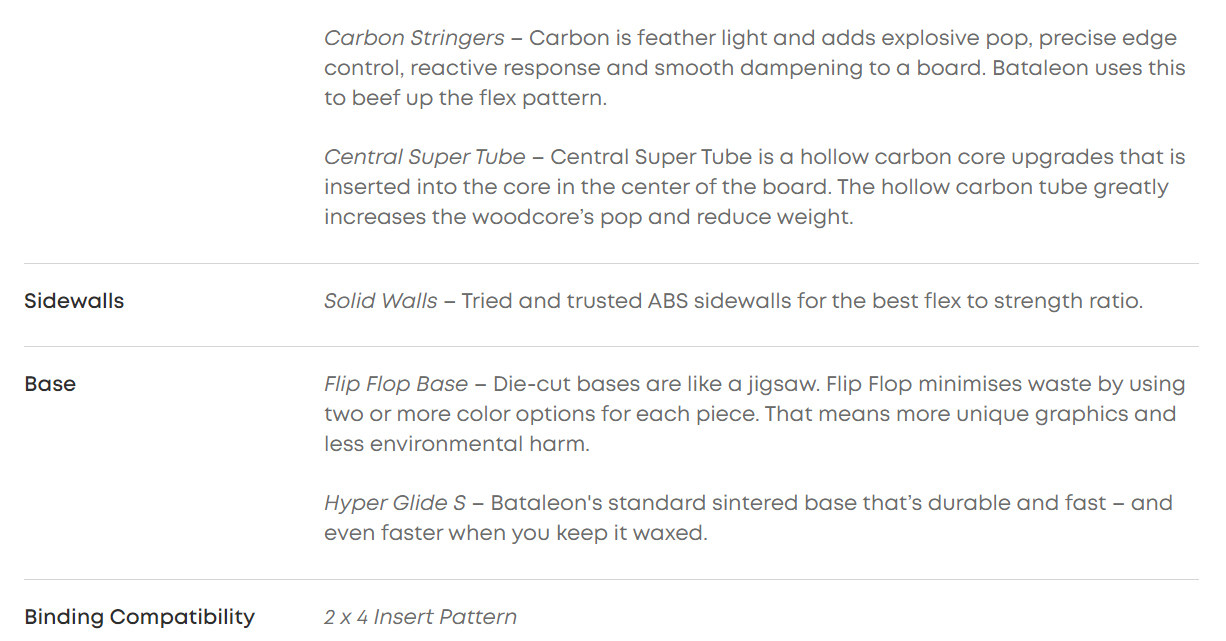Image resolution: width=1226 pixels, height=641 pixels.
Task: Select the Sidewalls row label
Action: tap(74, 301)
